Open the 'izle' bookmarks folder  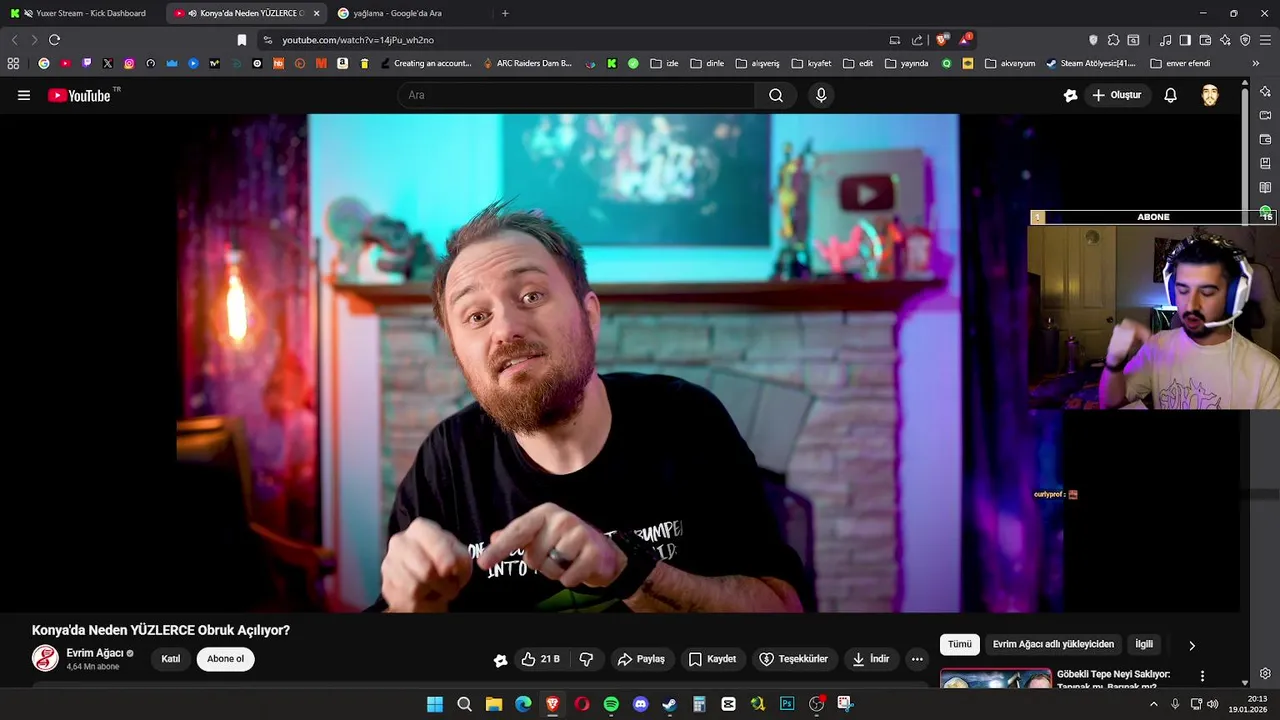664,63
